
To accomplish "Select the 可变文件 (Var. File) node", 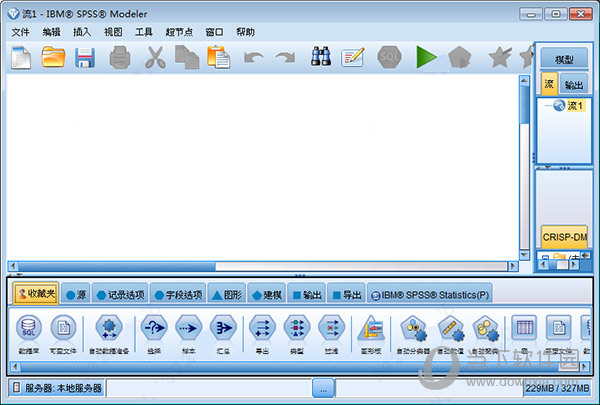I will click(63, 328).
